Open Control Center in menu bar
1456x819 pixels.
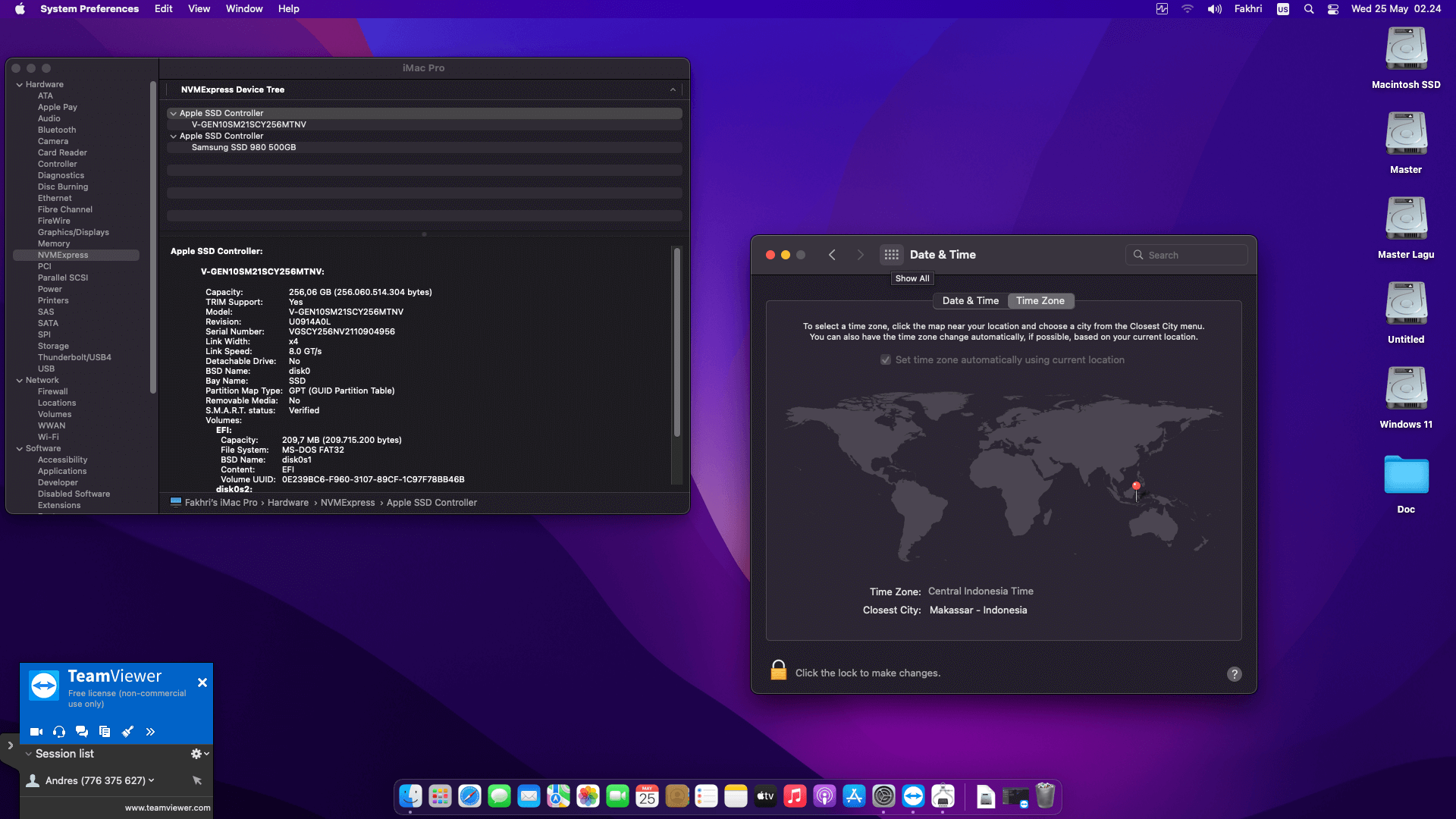[1332, 9]
